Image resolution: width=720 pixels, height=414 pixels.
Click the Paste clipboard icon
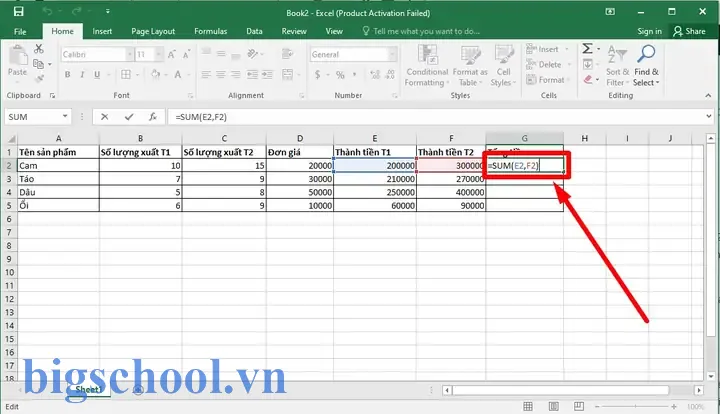pyautogui.click(x=17, y=56)
